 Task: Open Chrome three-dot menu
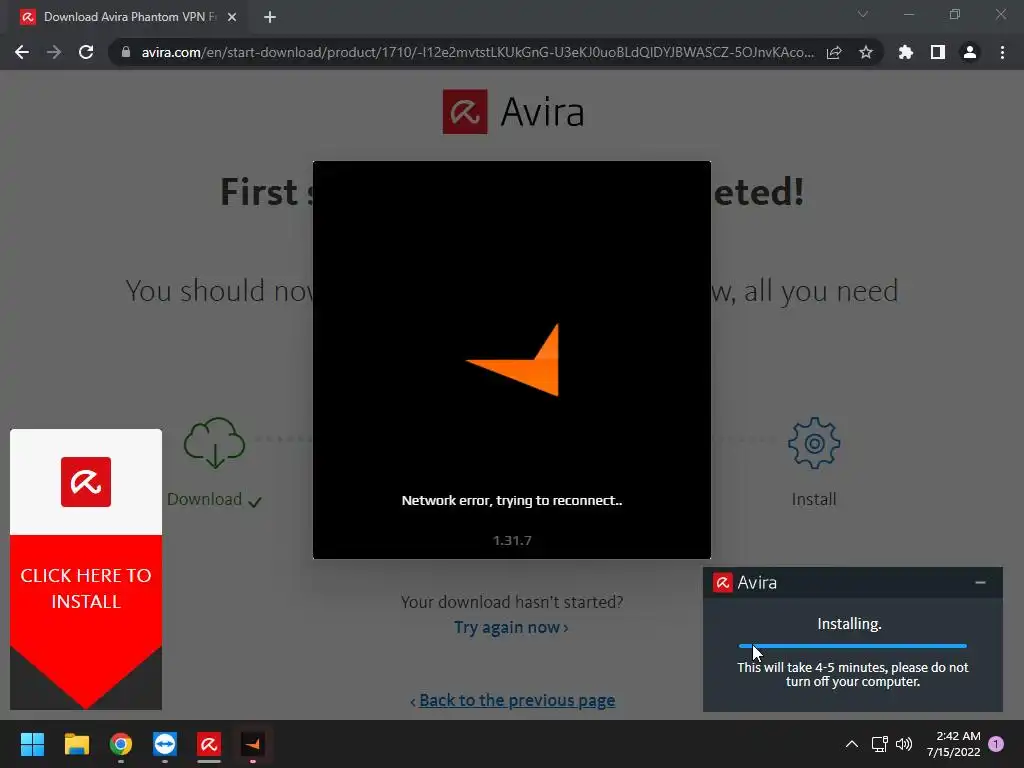point(1002,52)
